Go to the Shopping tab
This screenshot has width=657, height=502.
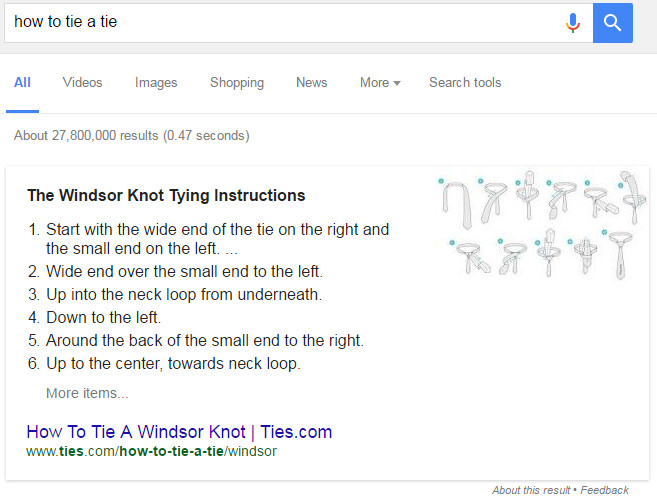pos(237,83)
